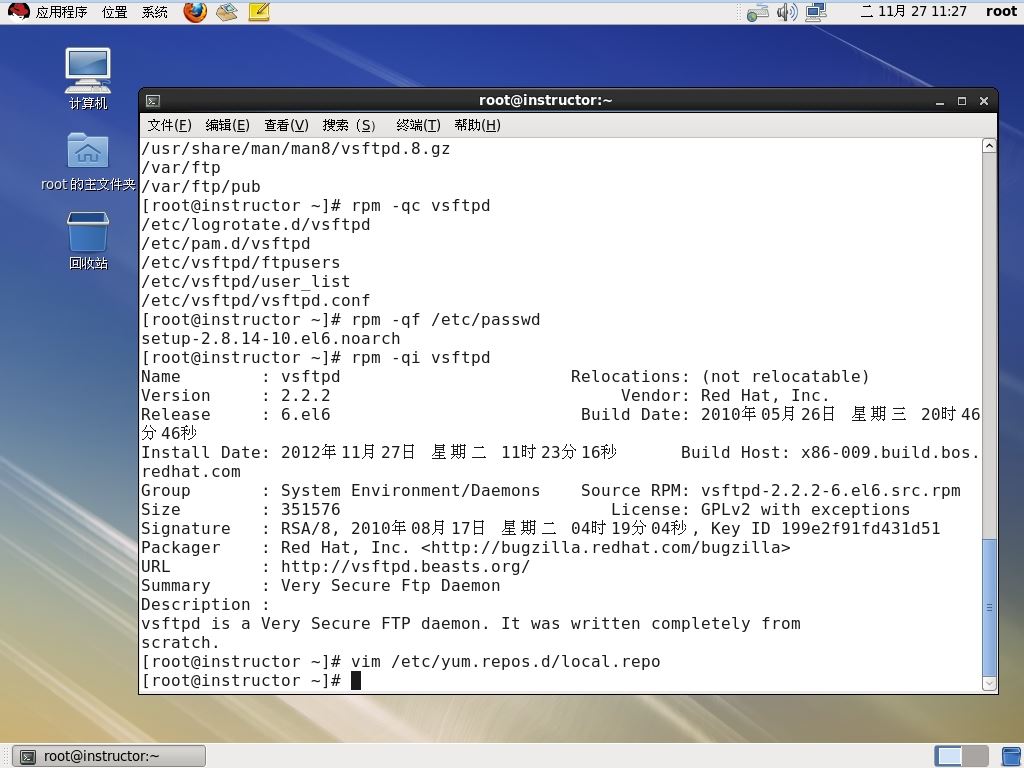Click the URL http://vsftpd.beasts.org/
1024x768 pixels.
(406, 566)
